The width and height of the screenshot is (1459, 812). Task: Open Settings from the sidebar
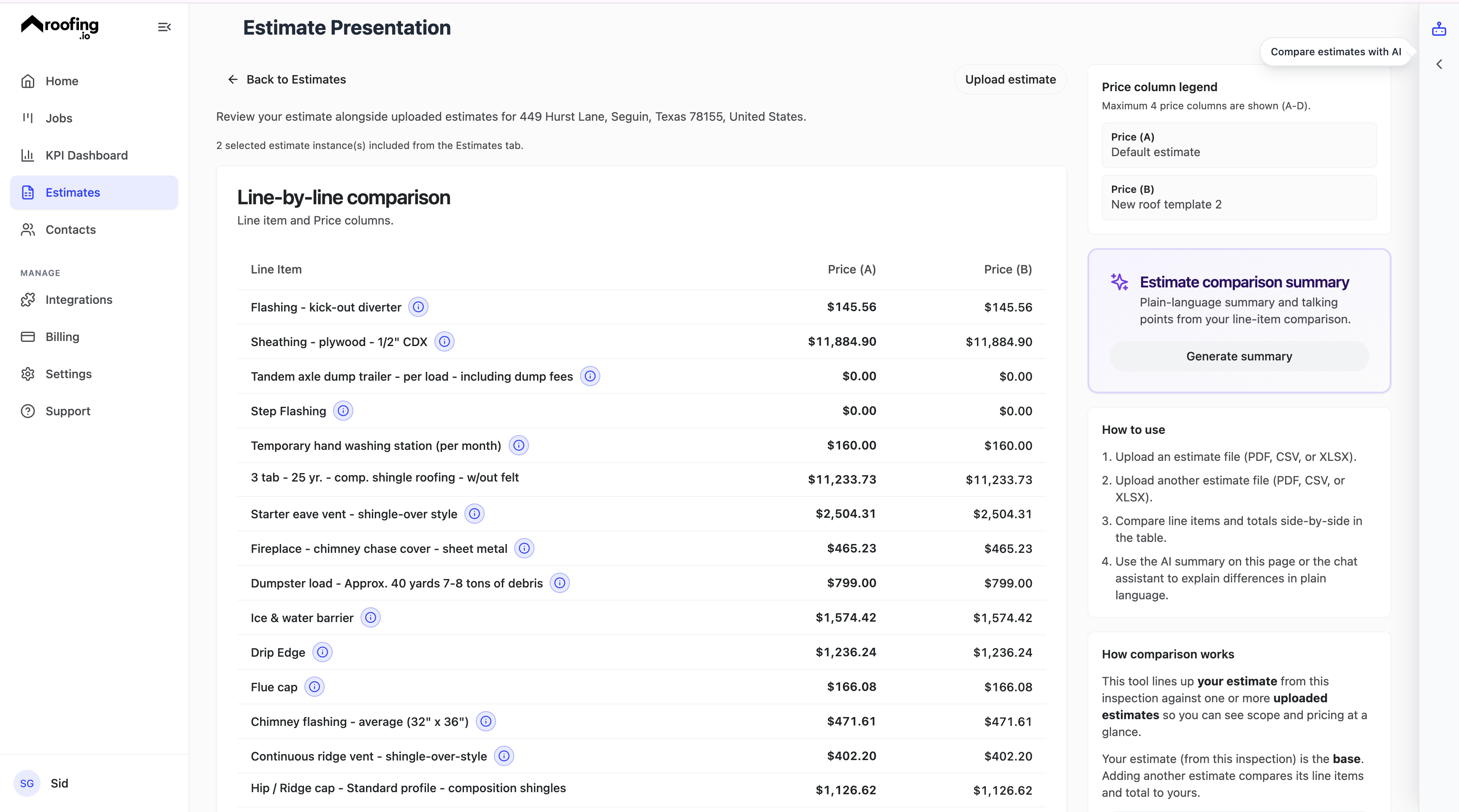tap(68, 374)
